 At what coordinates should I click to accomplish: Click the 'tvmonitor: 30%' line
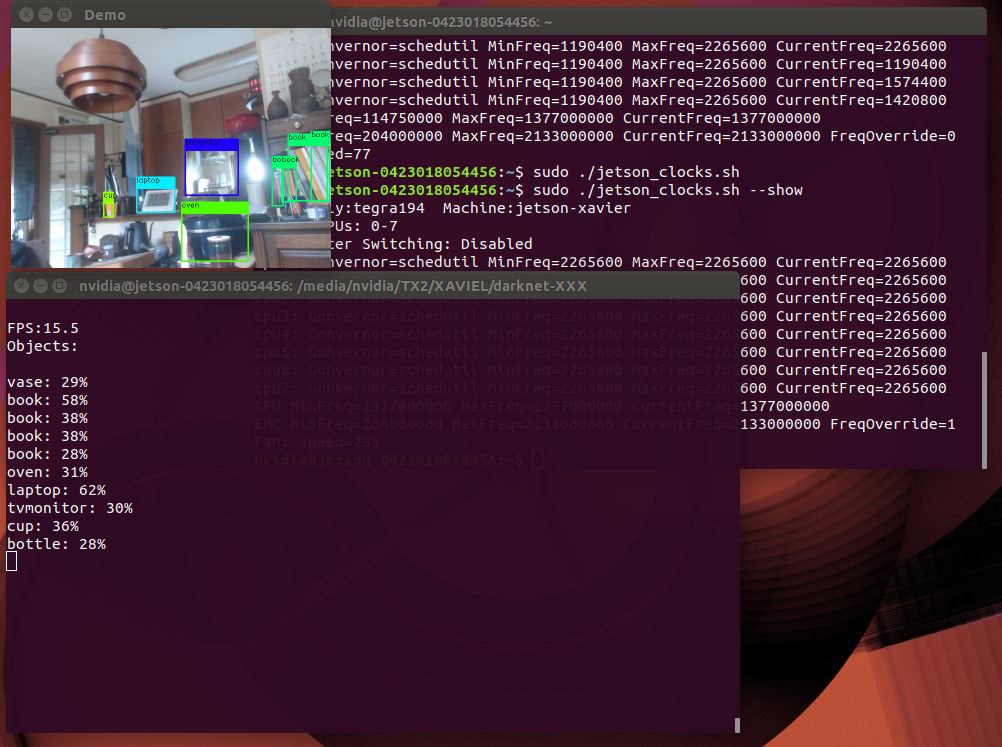70,507
